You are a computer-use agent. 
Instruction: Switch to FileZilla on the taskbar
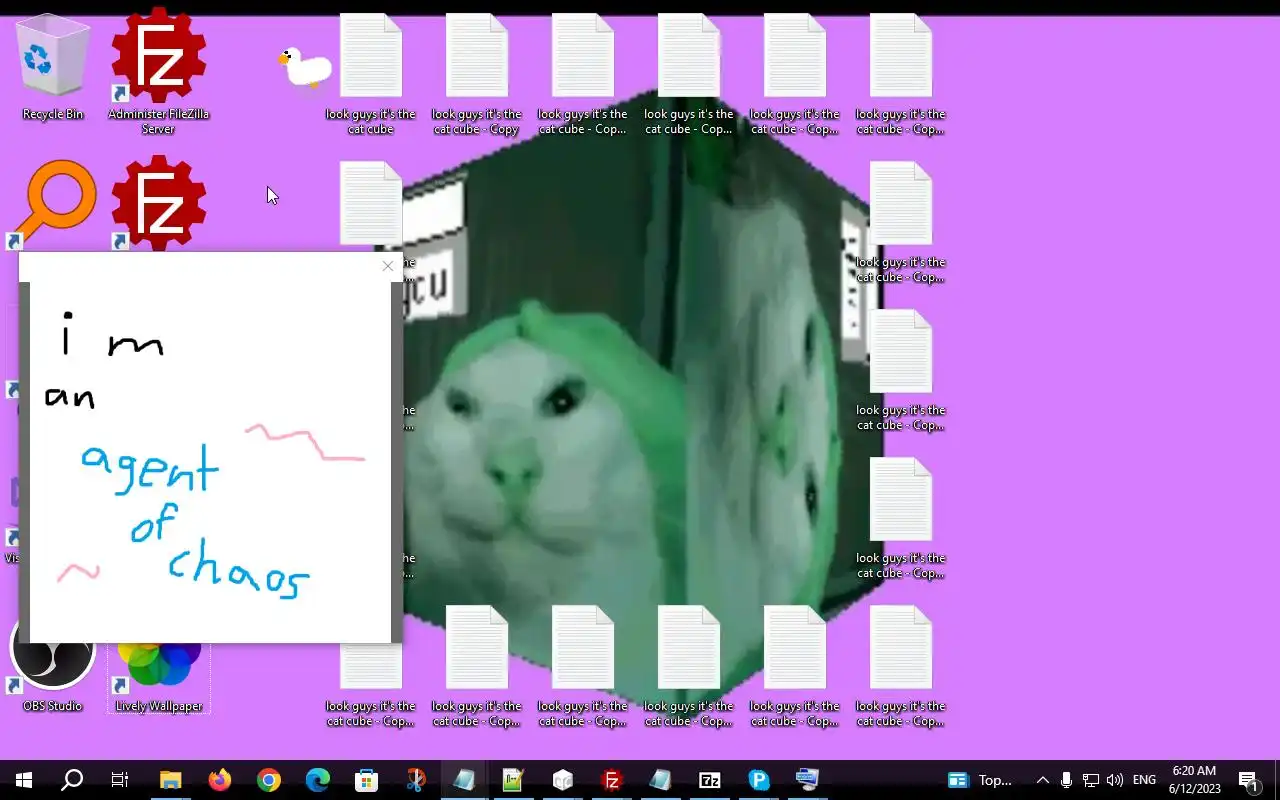611,780
